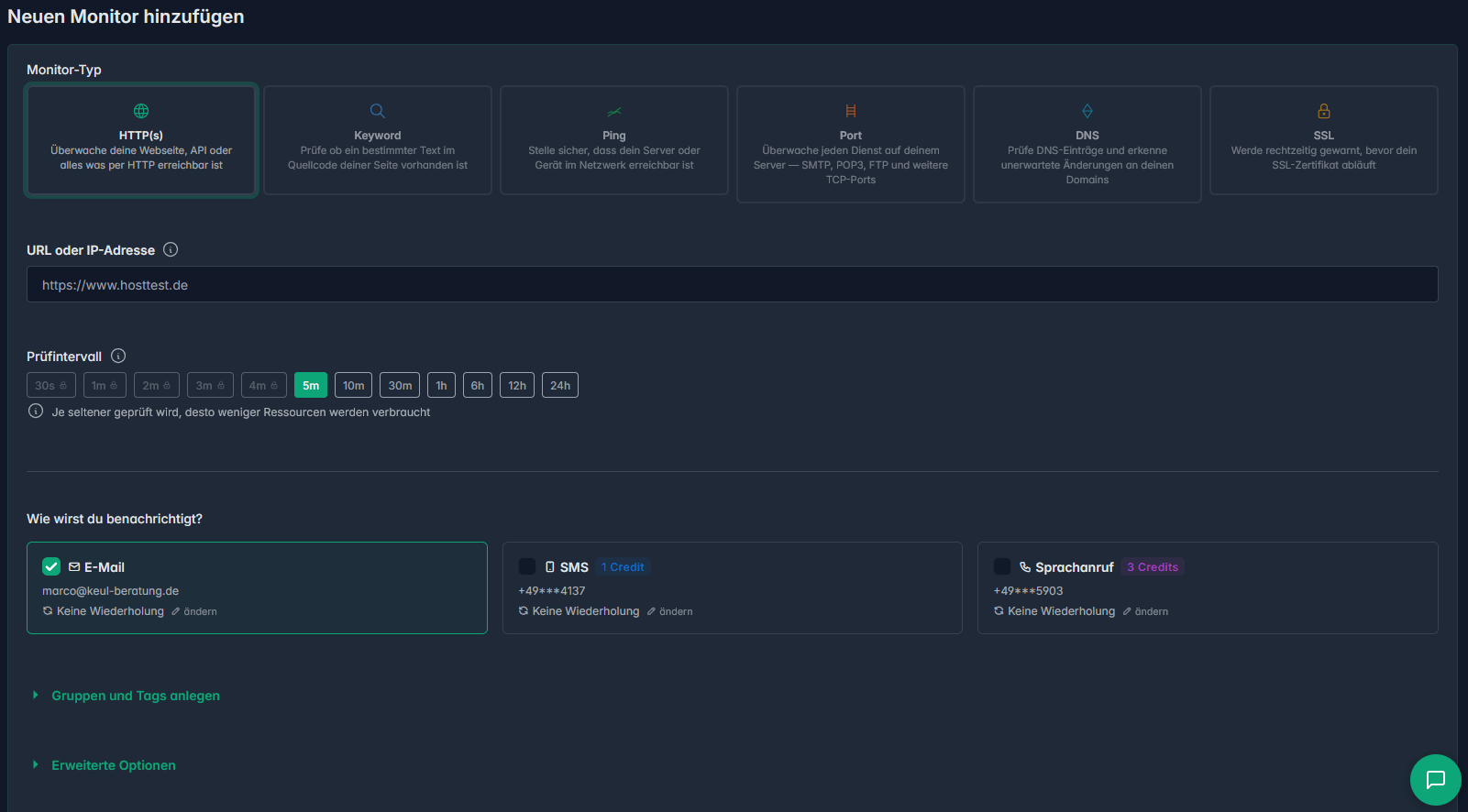Enable the Sprachanruf notification checkbox
1468x812 pixels.
1002,566
